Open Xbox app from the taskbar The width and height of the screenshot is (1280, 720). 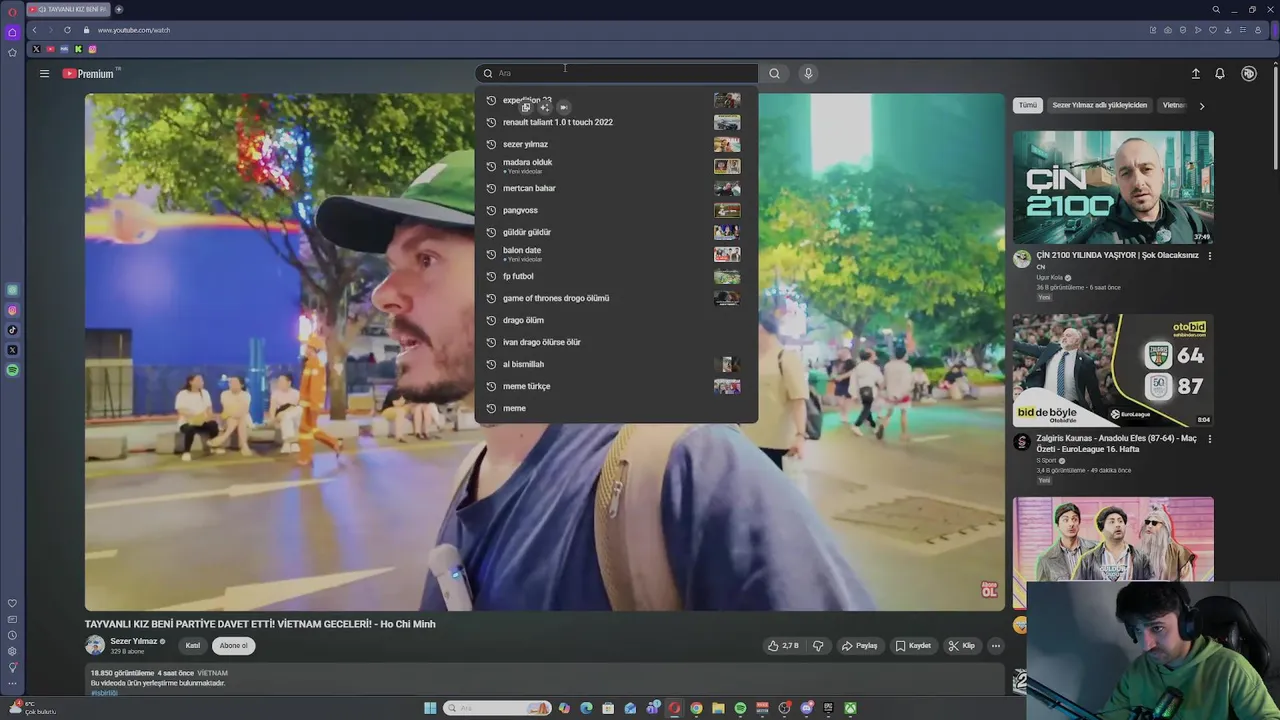[x=850, y=708]
